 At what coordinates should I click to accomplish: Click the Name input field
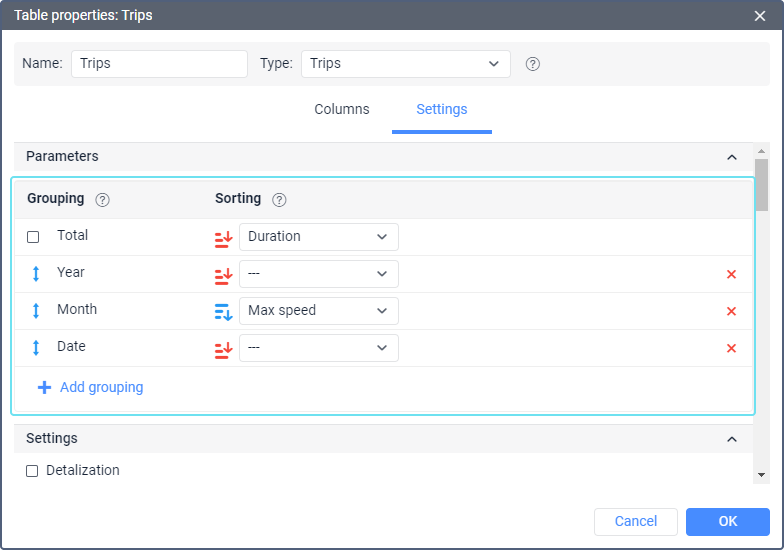point(159,64)
